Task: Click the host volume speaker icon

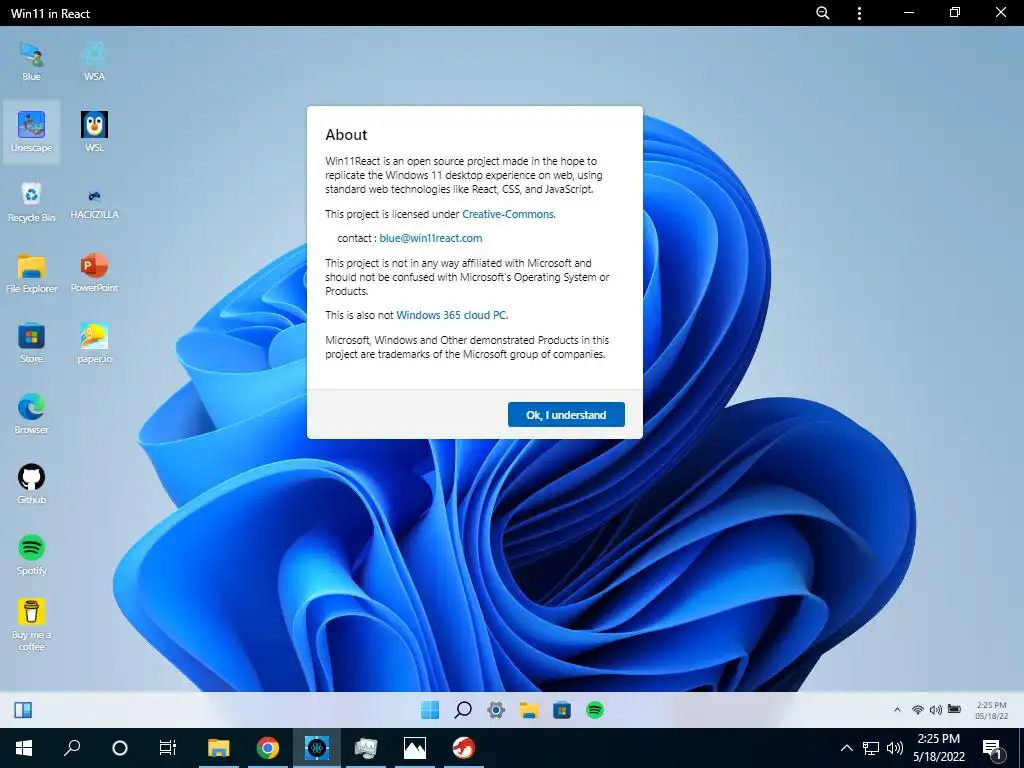Action: 895,748
